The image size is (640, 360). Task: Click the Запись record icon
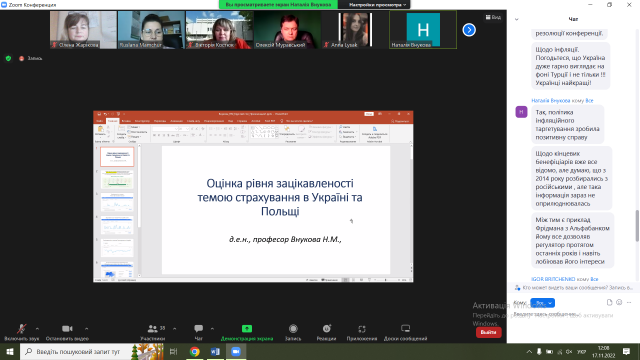(x=293, y=329)
